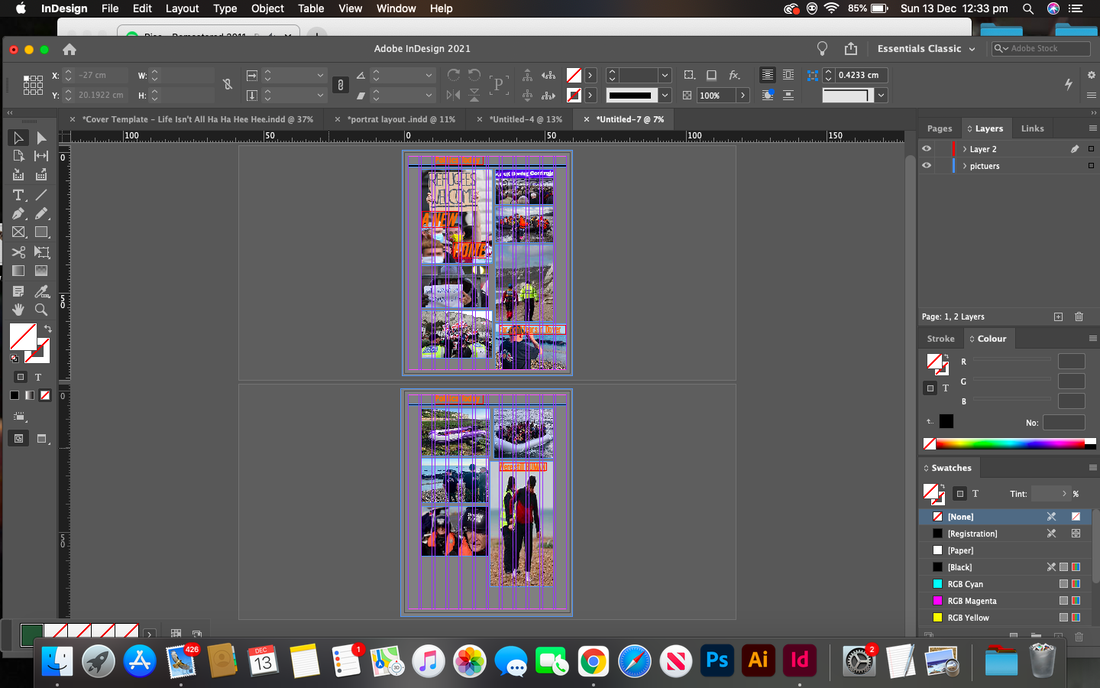Open the shear angle dropdown
1100x688 pixels.
click(x=429, y=95)
